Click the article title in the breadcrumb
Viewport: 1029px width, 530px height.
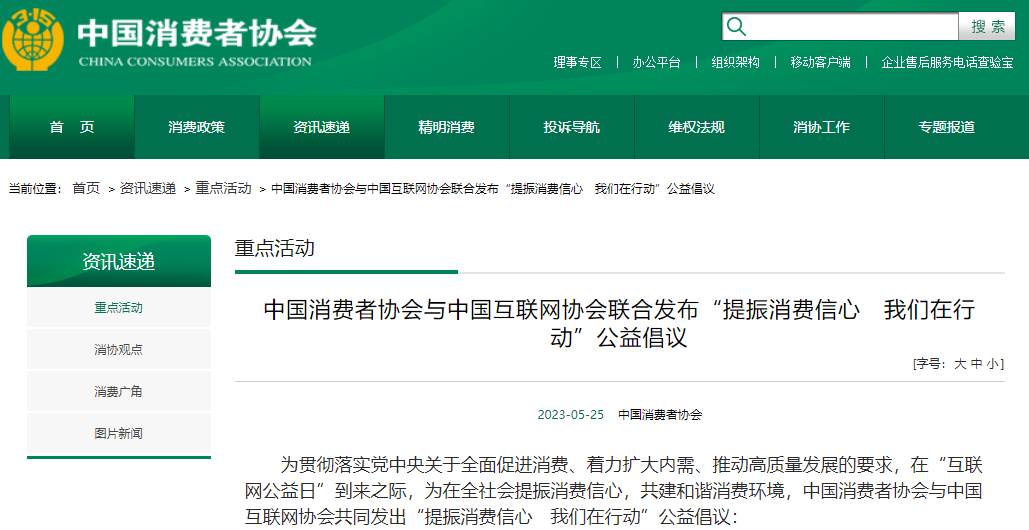pyautogui.click(x=493, y=189)
